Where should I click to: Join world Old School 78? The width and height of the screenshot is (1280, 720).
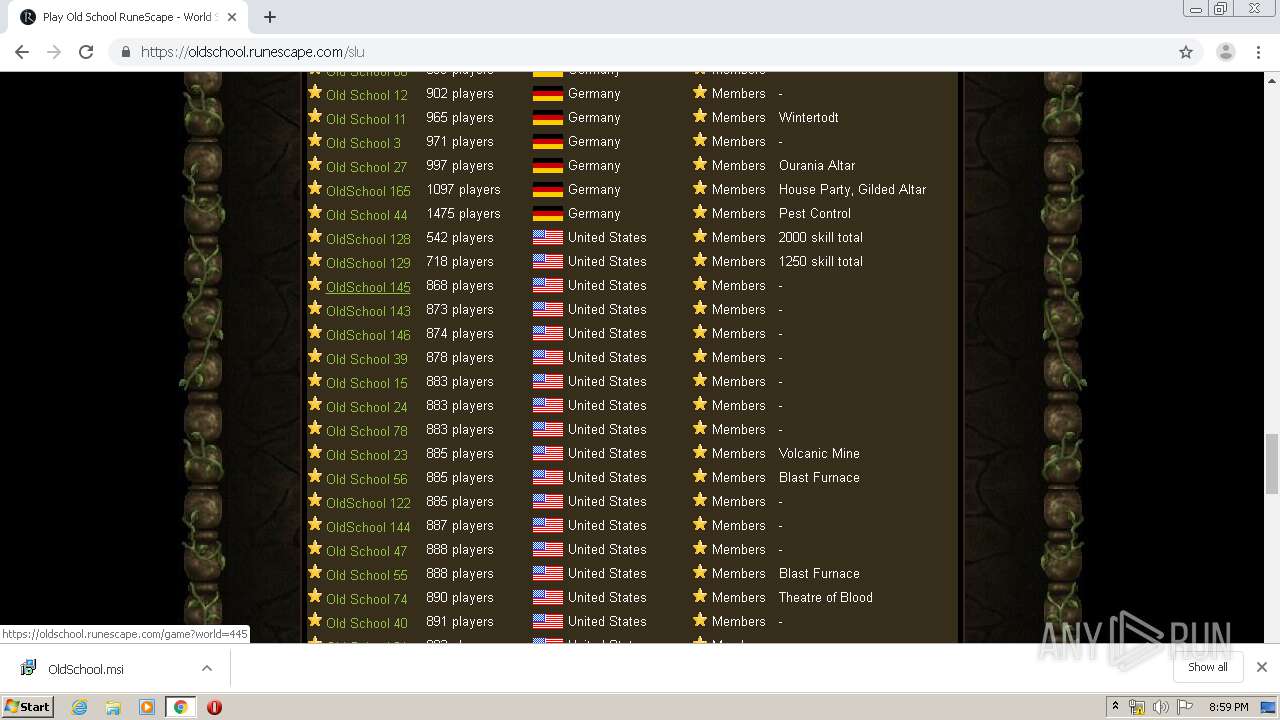[367, 431]
